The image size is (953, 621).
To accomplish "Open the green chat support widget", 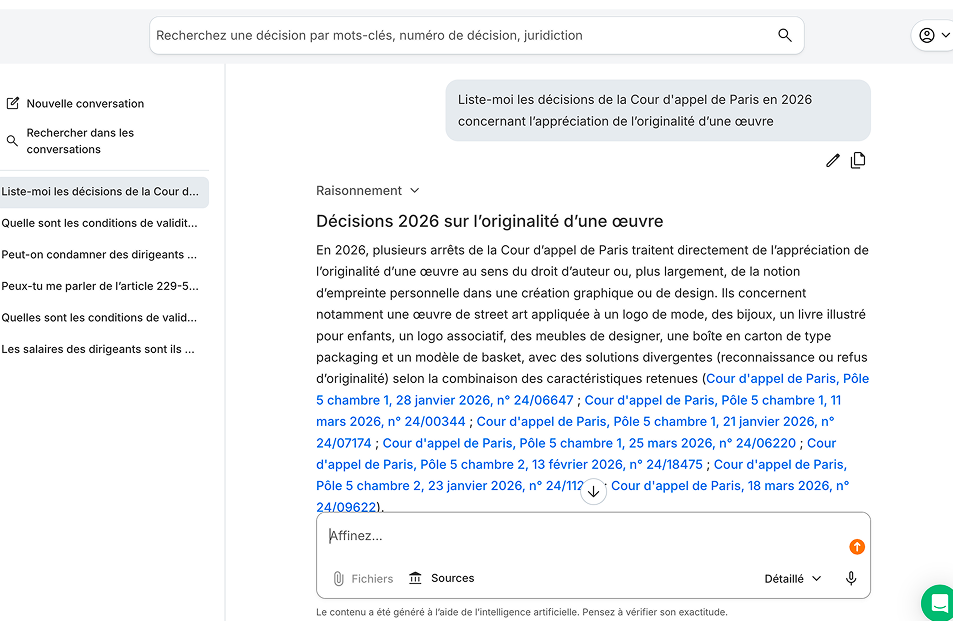I will click(x=939, y=603).
